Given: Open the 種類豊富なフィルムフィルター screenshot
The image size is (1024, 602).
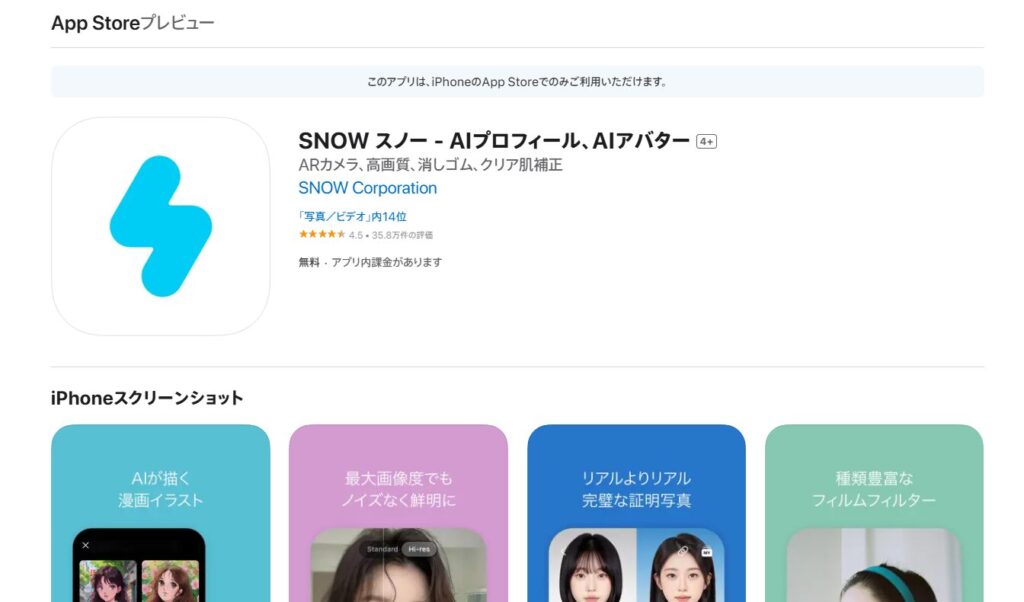Looking at the screenshot, I should tap(874, 513).
